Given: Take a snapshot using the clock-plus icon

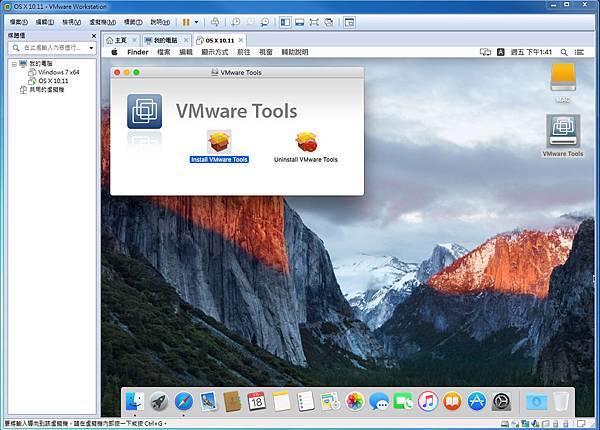Looking at the screenshot, I should coord(236,22).
